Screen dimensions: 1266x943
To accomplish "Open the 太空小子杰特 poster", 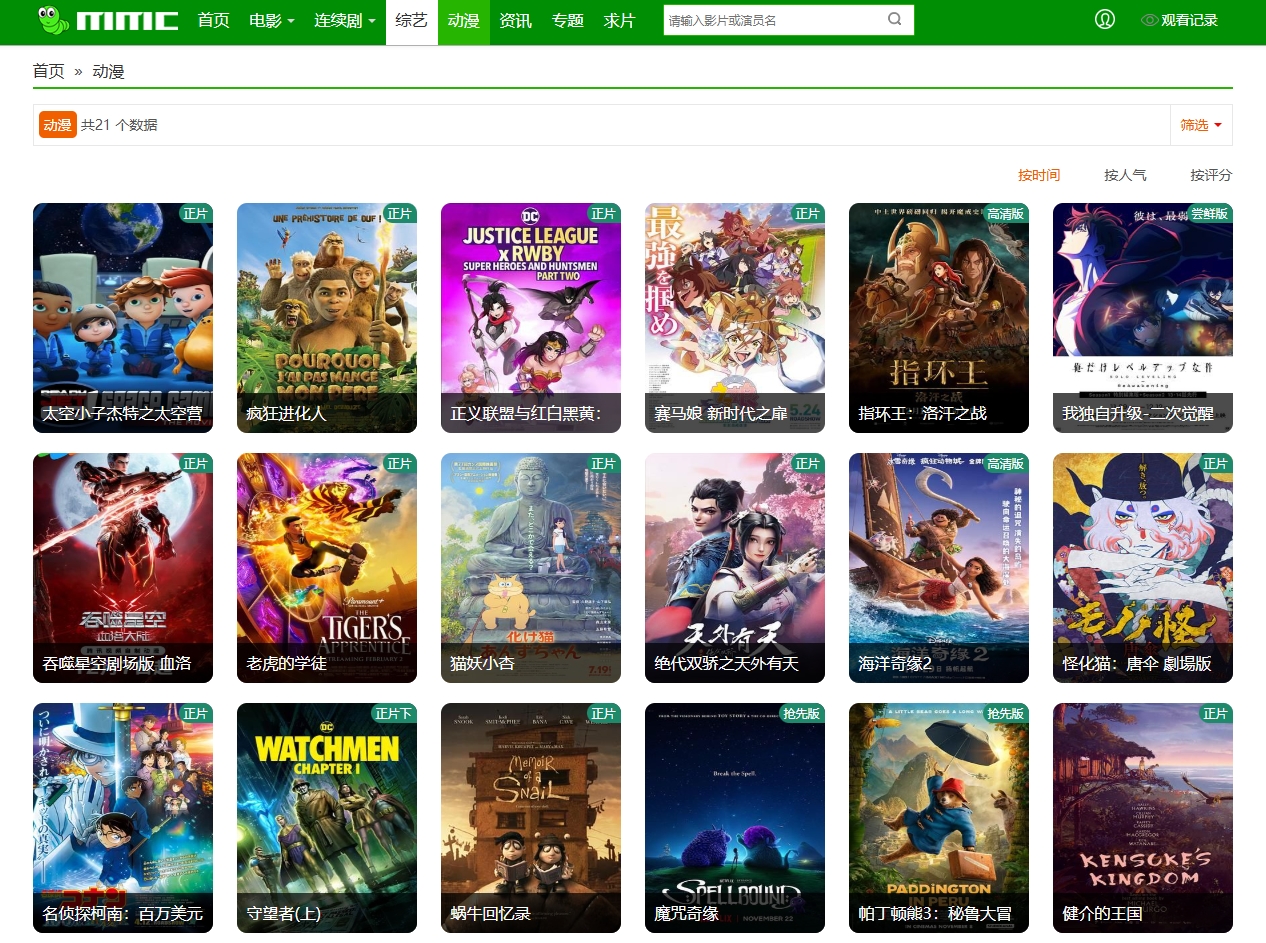I will [123, 318].
